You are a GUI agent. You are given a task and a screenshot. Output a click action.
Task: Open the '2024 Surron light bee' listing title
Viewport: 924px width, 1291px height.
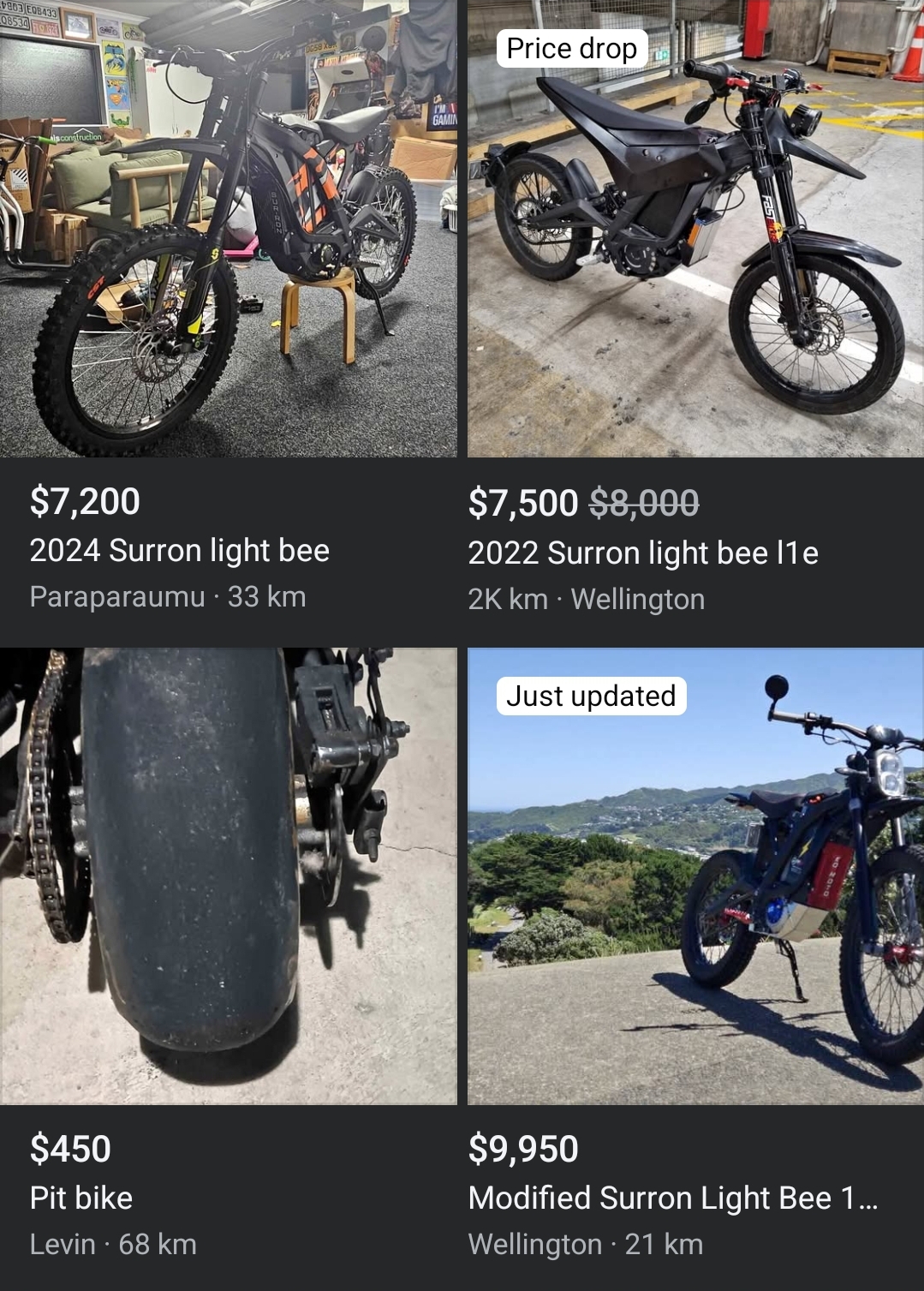[180, 550]
